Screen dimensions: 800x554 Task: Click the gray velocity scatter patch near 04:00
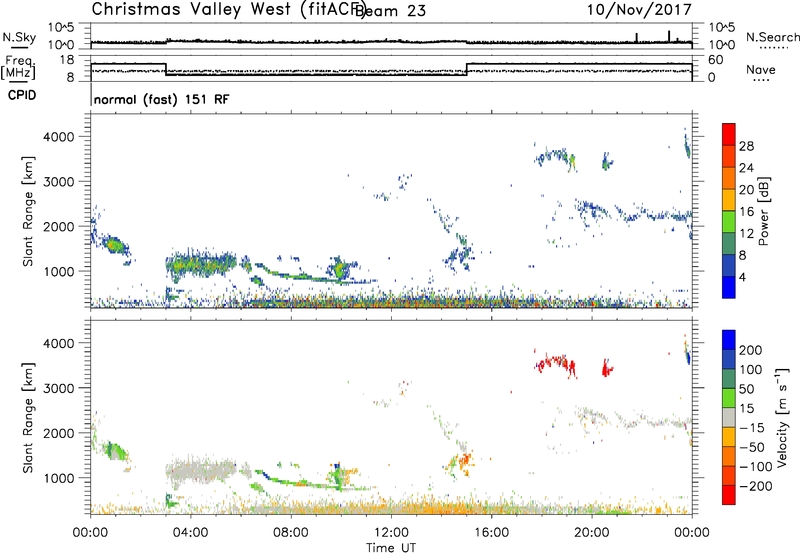pos(201,470)
